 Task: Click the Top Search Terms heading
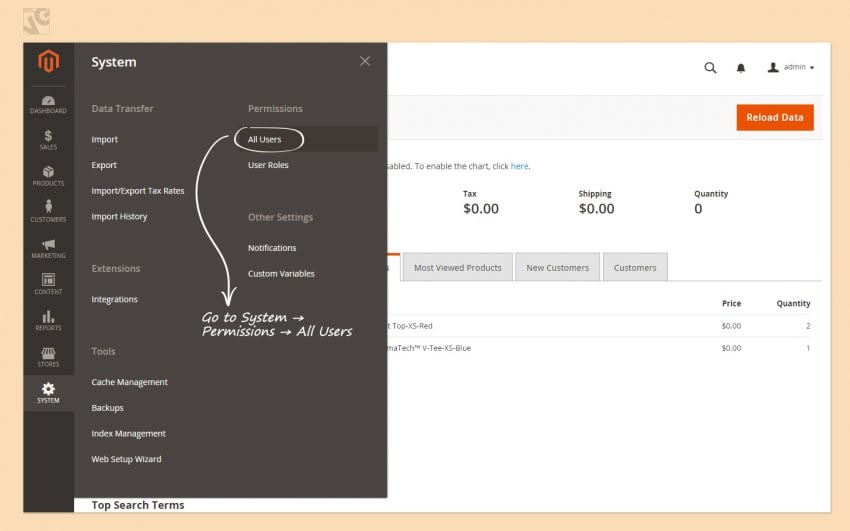138,505
